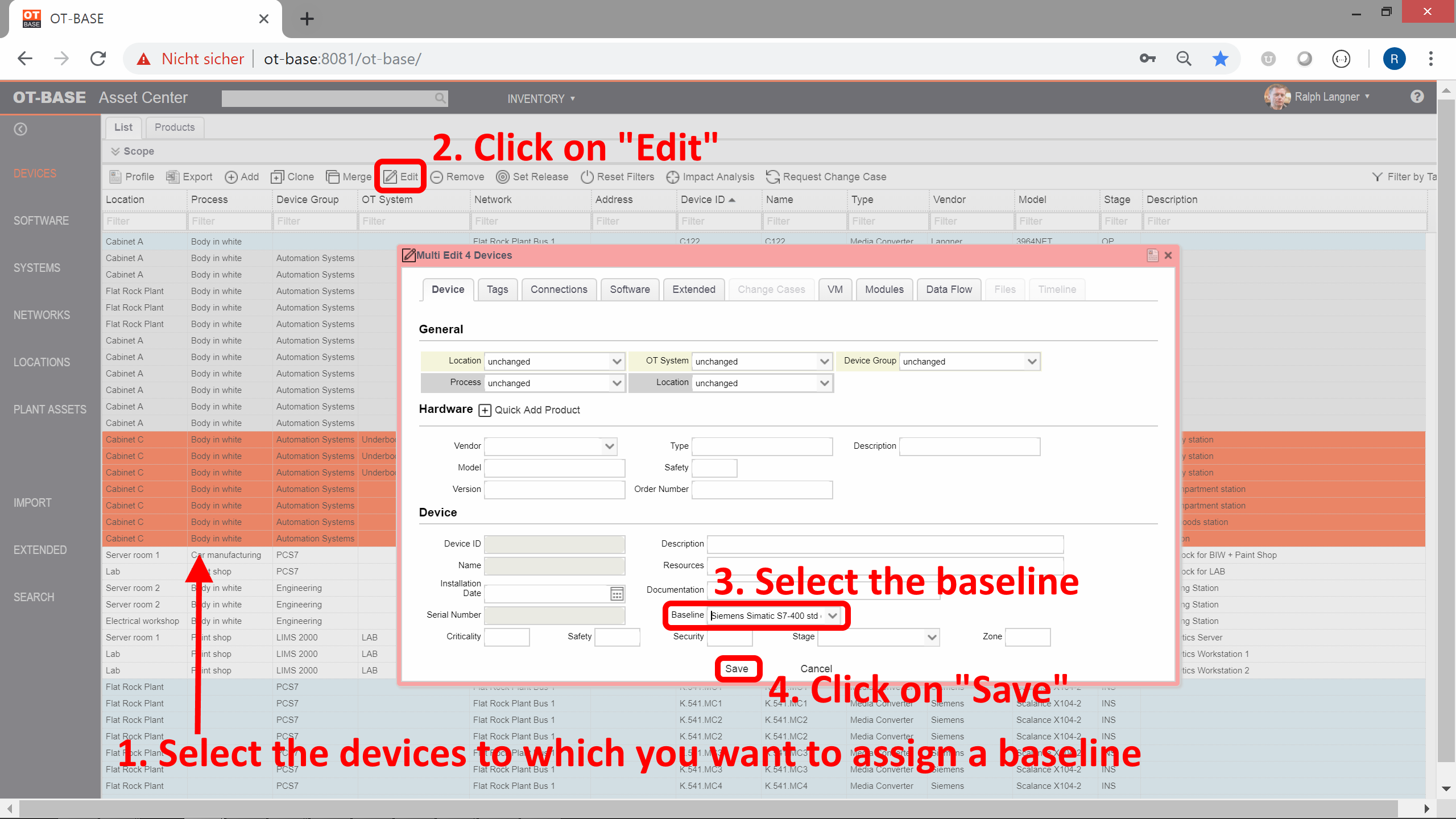Click the Save button
1456x819 pixels.
pyautogui.click(x=737, y=669)
